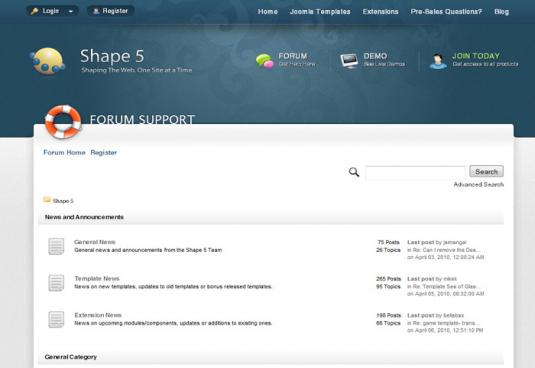Click the General News description text
The image size is (535, 368).
point(148,250)
